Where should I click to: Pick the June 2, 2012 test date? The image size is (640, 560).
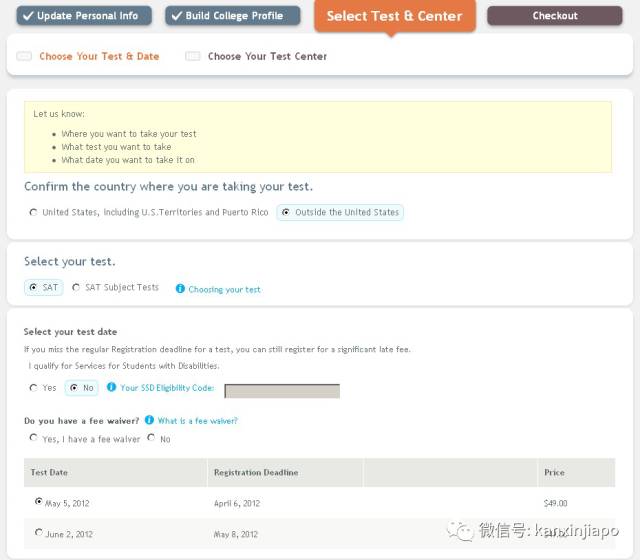39,533
